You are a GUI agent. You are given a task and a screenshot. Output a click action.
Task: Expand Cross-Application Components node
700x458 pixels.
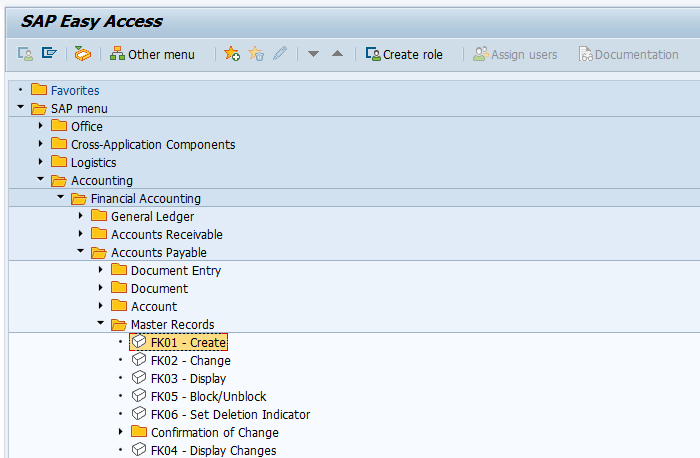[x=40, y=144]
